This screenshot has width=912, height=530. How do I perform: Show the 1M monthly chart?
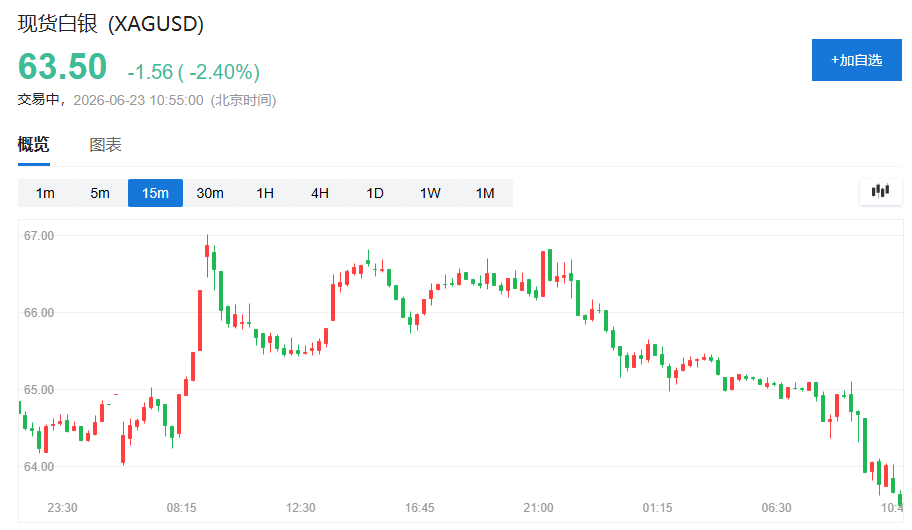click(x=485, y=193)
